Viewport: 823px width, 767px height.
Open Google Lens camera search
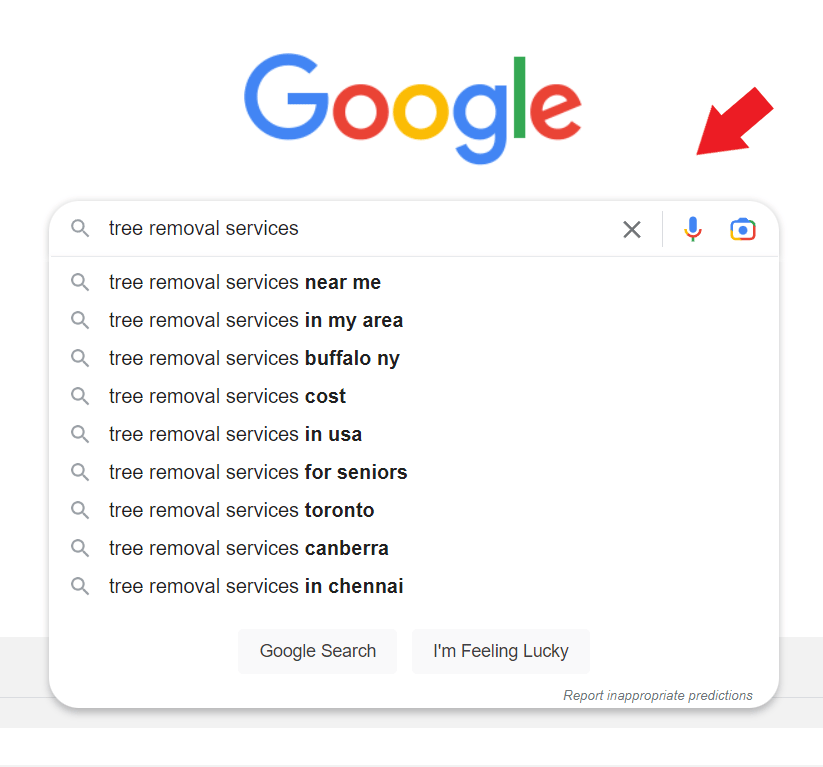[x=743, y=229]
